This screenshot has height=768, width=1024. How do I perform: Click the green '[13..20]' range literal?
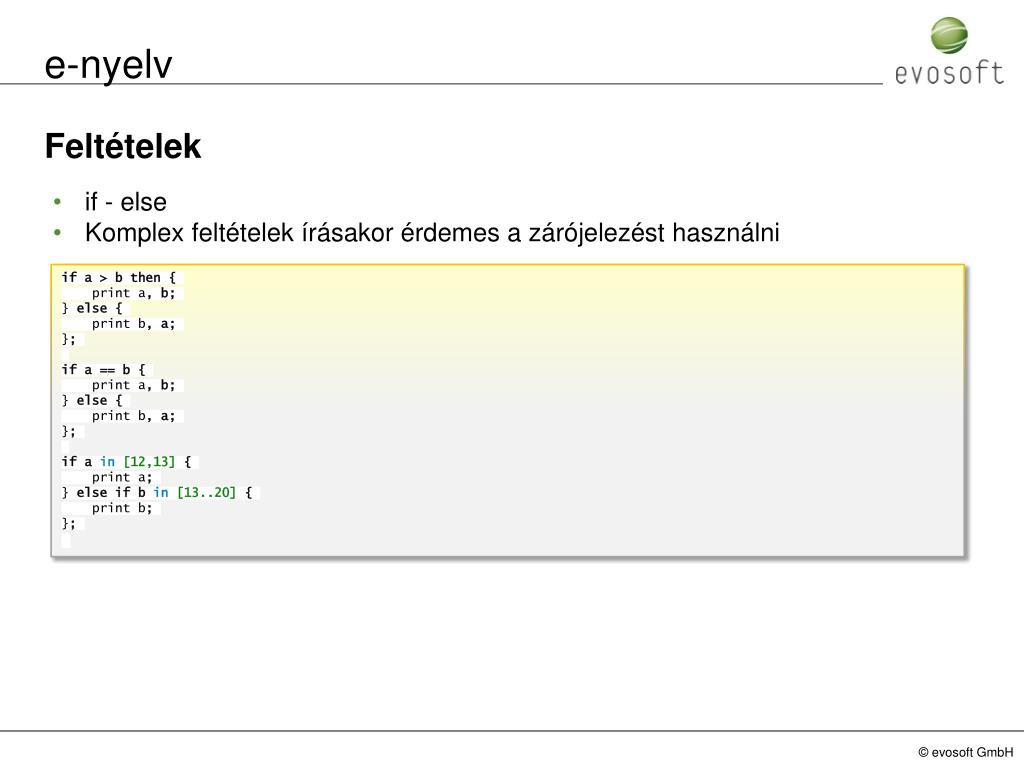click(x=206, y=492)
